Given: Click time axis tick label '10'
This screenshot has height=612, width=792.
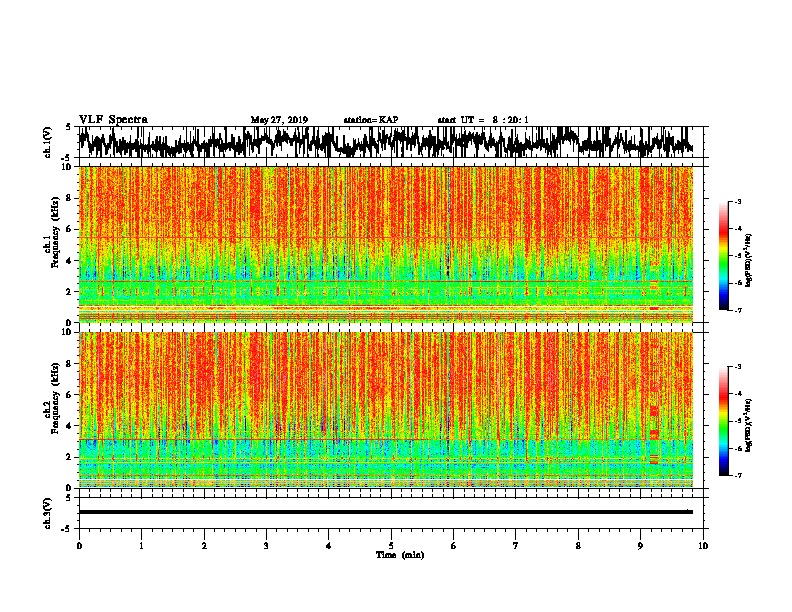Looking at the screenshot, I should tap(703, 546).
